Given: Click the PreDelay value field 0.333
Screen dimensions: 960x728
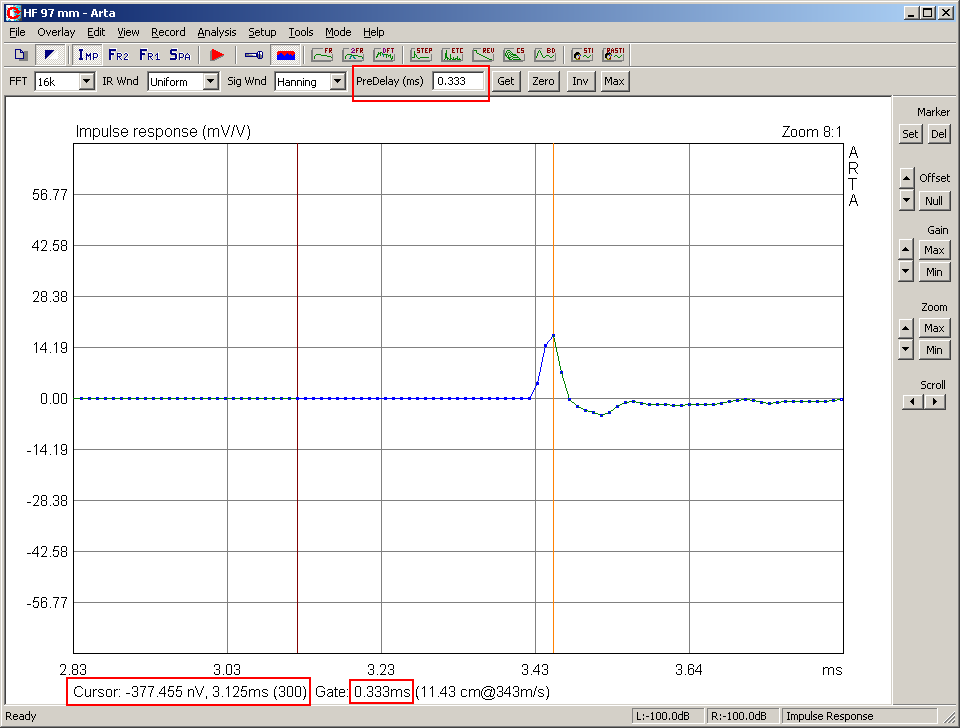Looking at the screenshot, I should click(459, 81).
